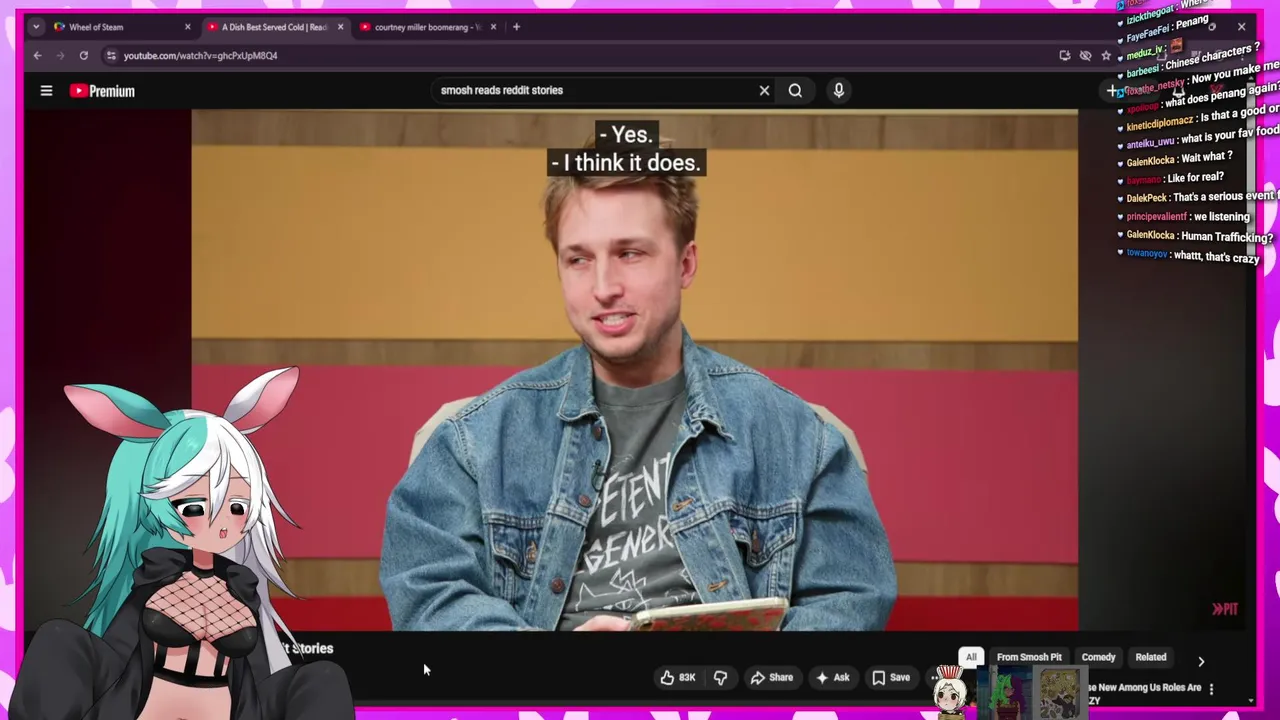Install app icon in address bar

[x=1064, y=56]
